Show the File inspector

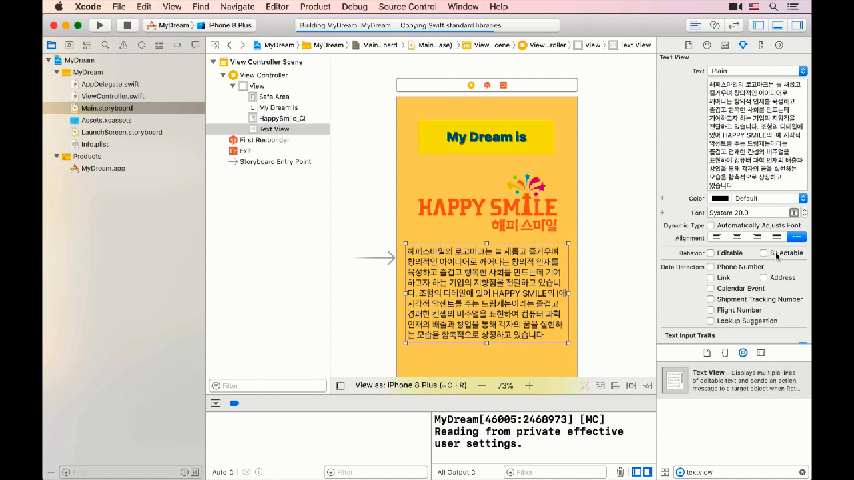(688, 45)
